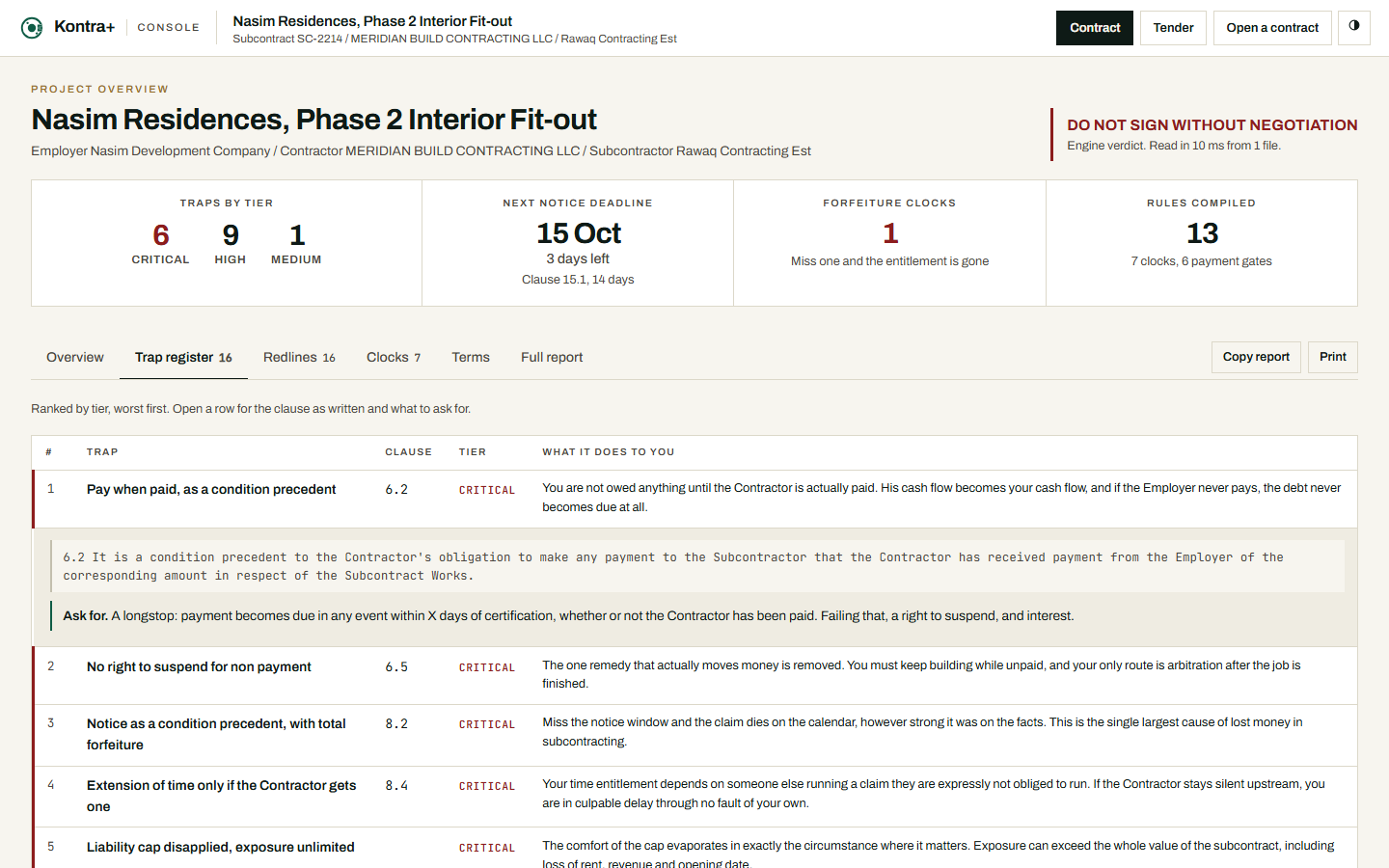Click the 15 Oct deadline value
Image resolution: width=1389 pixels, height=868 pixels.
click(579, 233)
